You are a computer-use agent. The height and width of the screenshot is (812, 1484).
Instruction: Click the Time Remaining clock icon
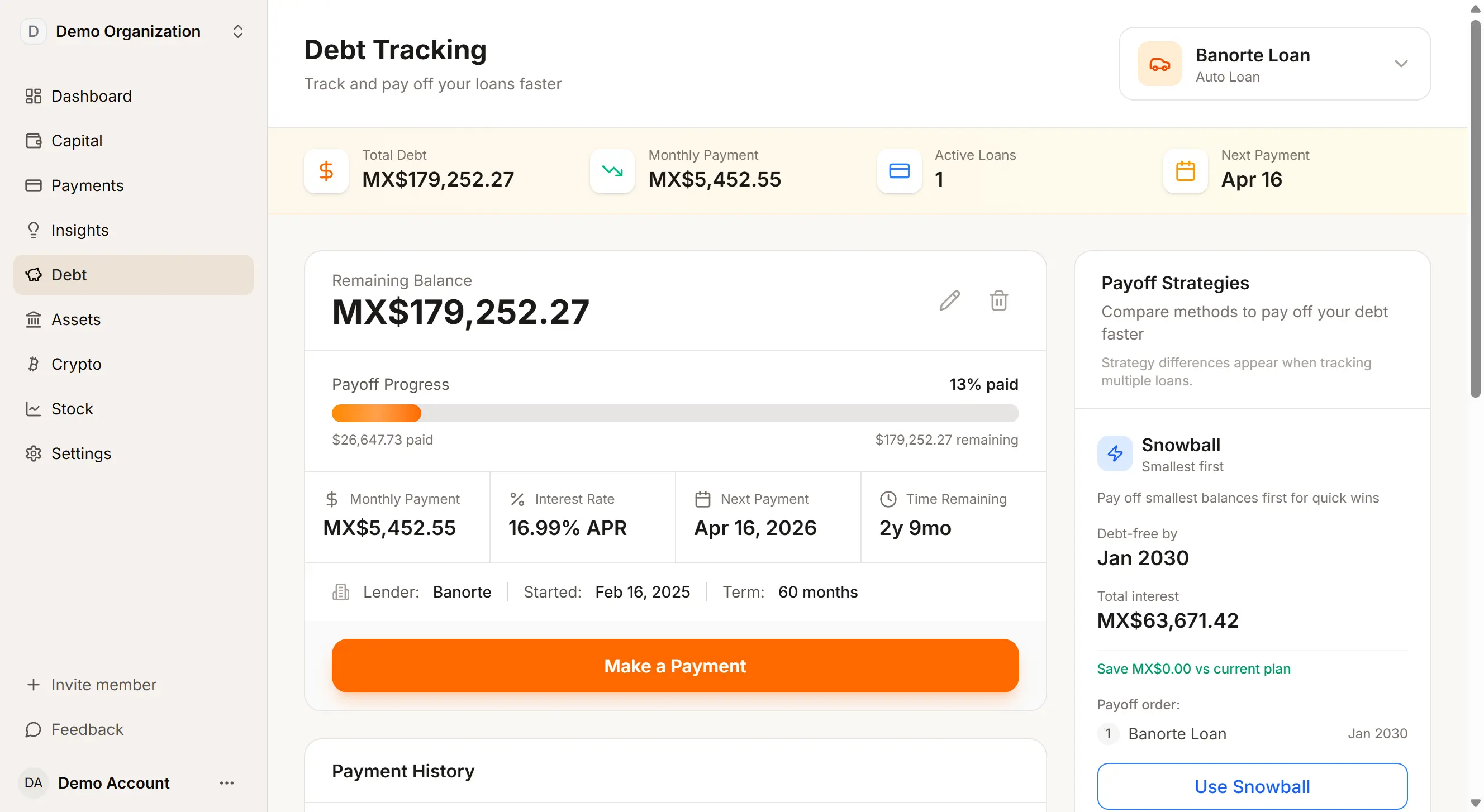(x=888, y=499)
